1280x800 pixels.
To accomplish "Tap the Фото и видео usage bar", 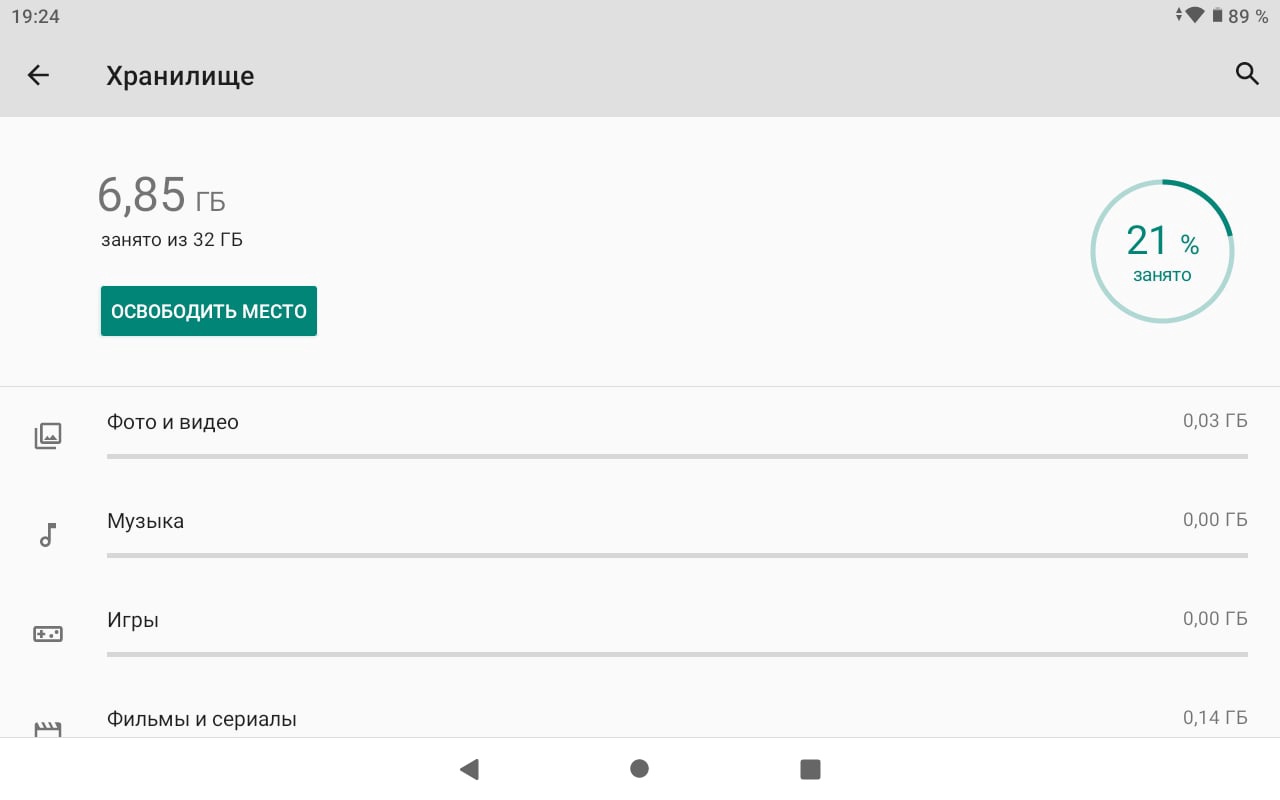I will [677, 456].
